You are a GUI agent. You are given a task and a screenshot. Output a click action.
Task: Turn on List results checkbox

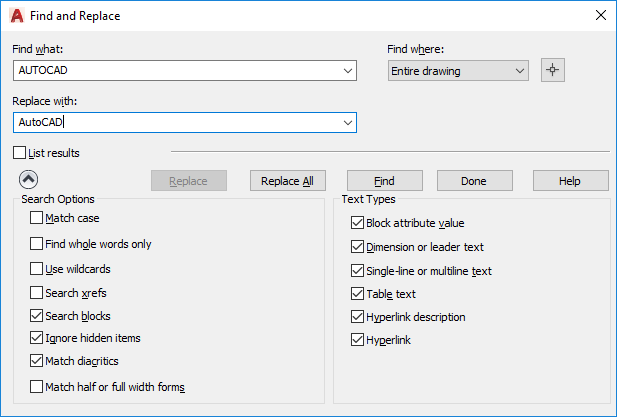tap(20, 153)
